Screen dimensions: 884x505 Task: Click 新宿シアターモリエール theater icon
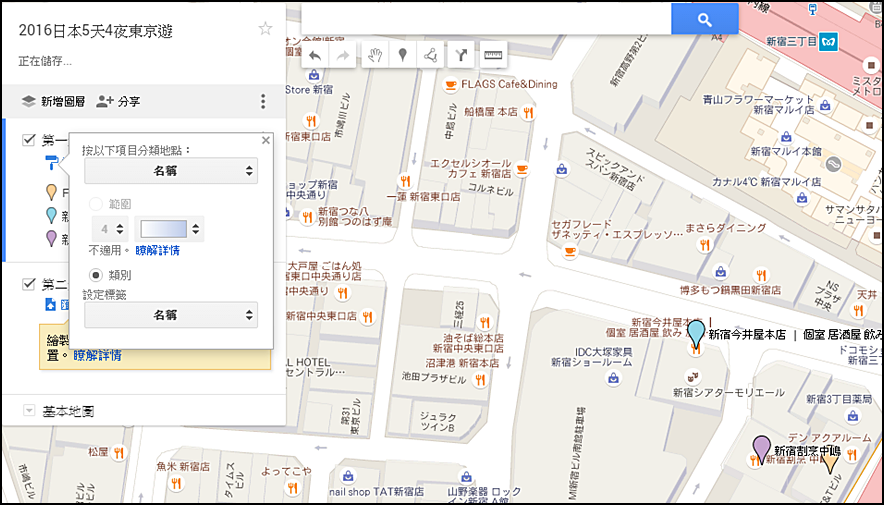pos(692,376)
